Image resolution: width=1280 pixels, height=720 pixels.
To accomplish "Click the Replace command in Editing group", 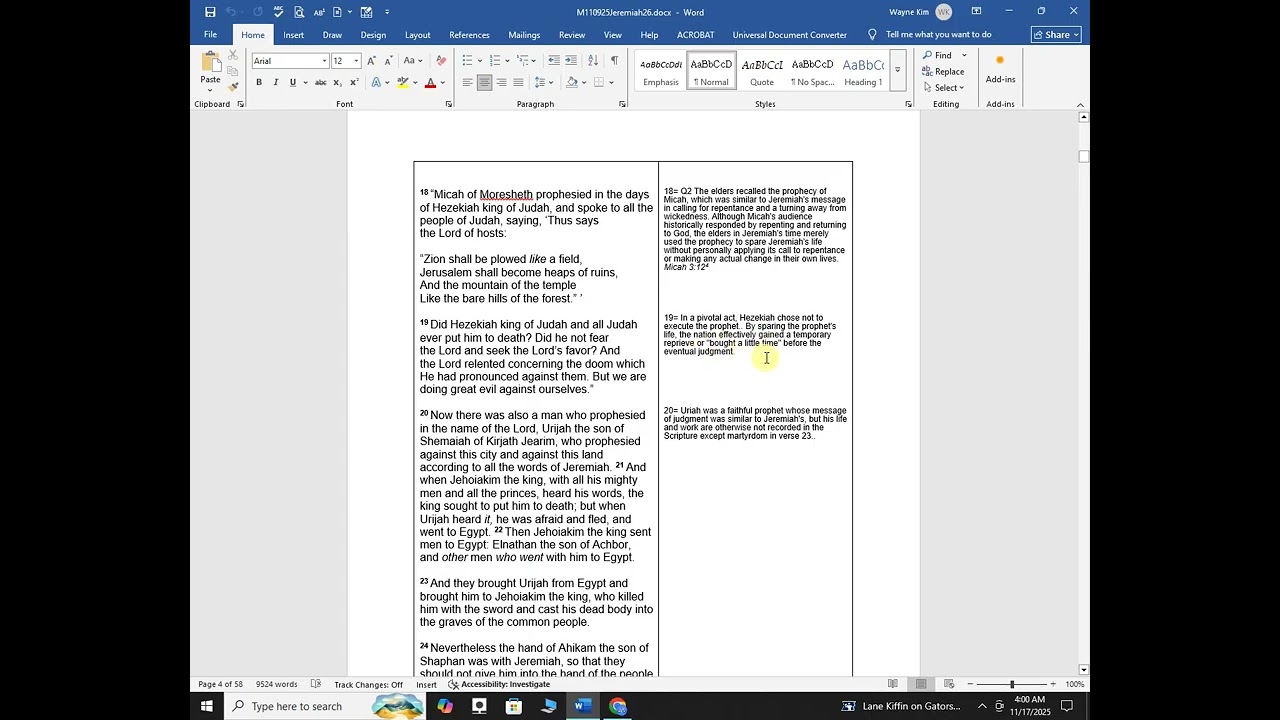I will 943,71.
